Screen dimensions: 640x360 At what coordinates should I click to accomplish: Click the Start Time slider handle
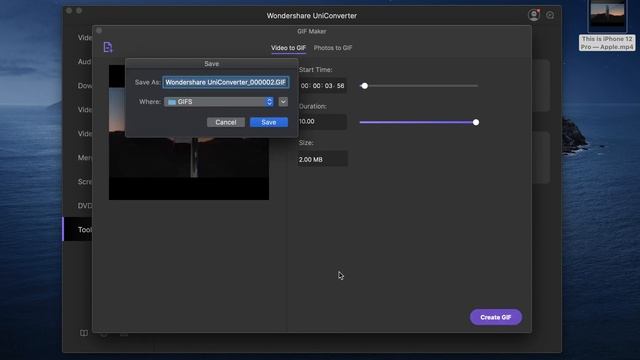tap(364, 86)
